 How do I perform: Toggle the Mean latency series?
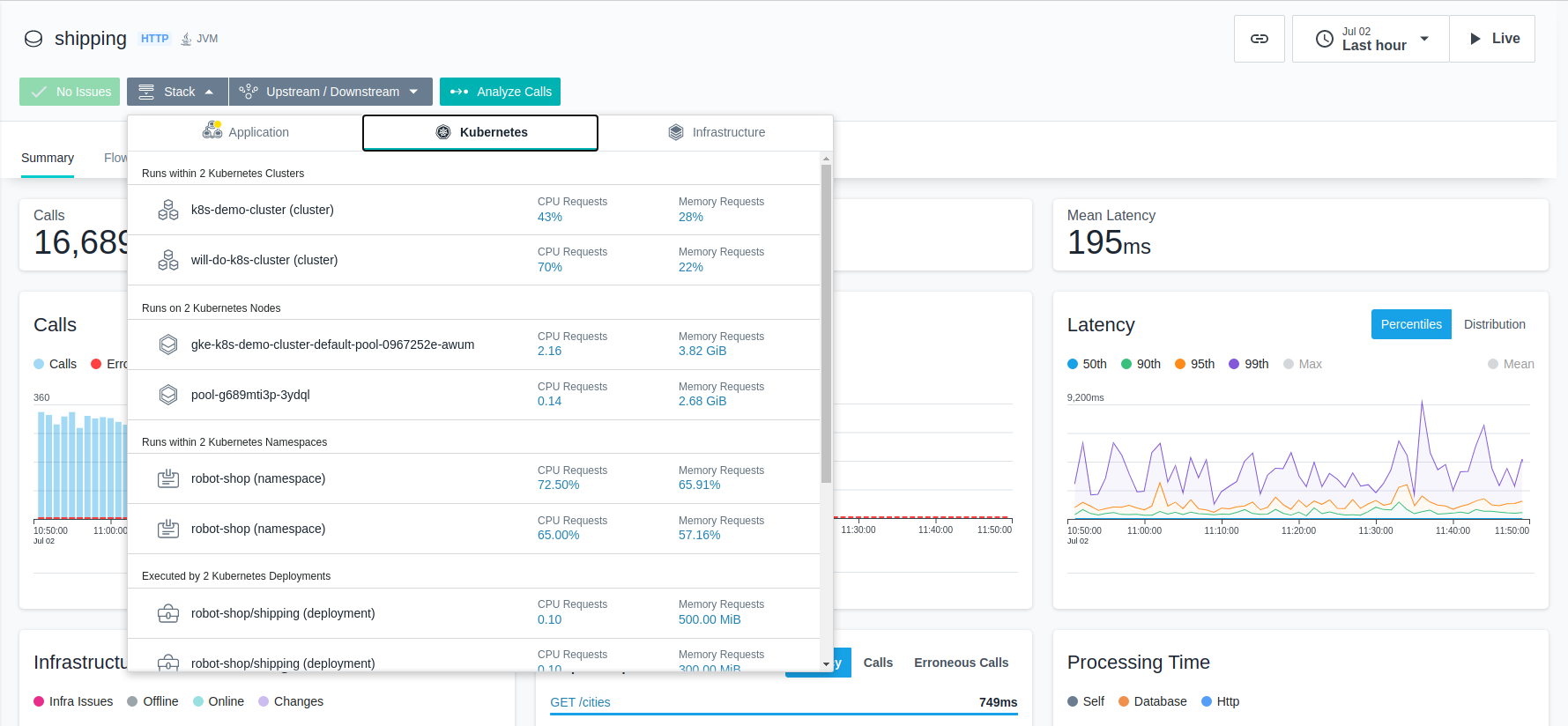coord(1511,364)
